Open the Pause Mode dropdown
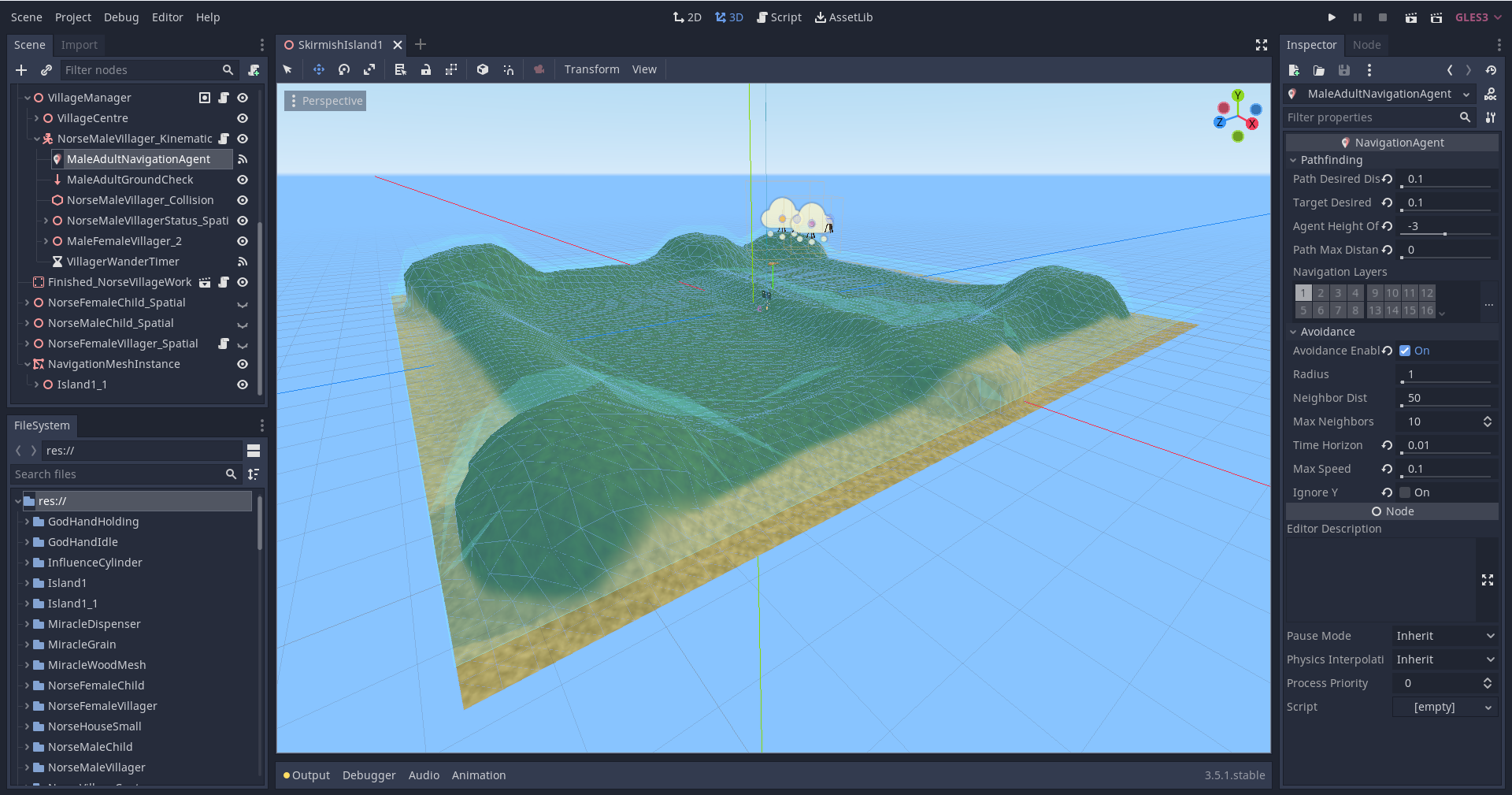 1443,636
